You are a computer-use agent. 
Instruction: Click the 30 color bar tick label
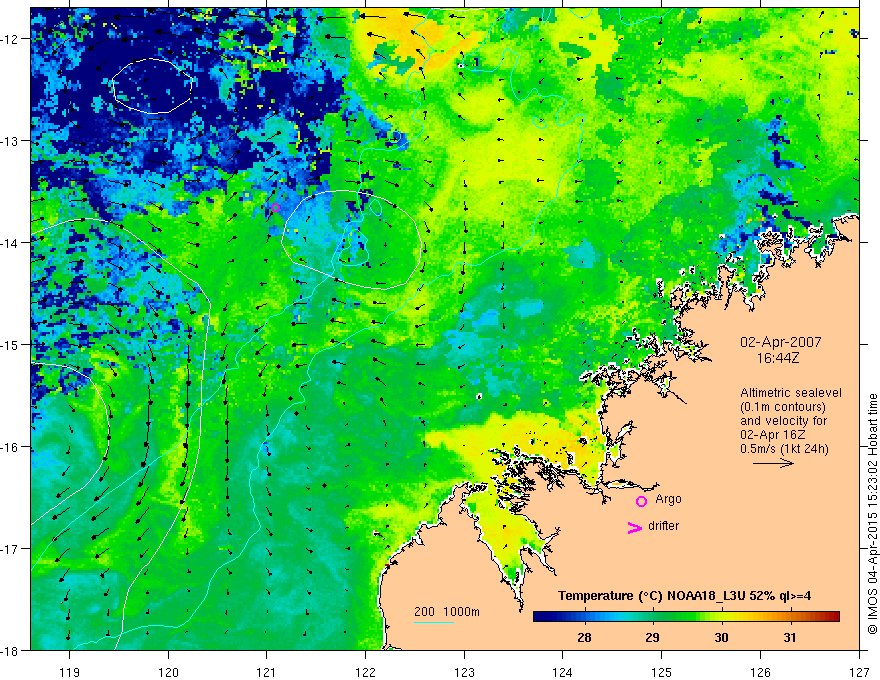(x=721, y=637)
